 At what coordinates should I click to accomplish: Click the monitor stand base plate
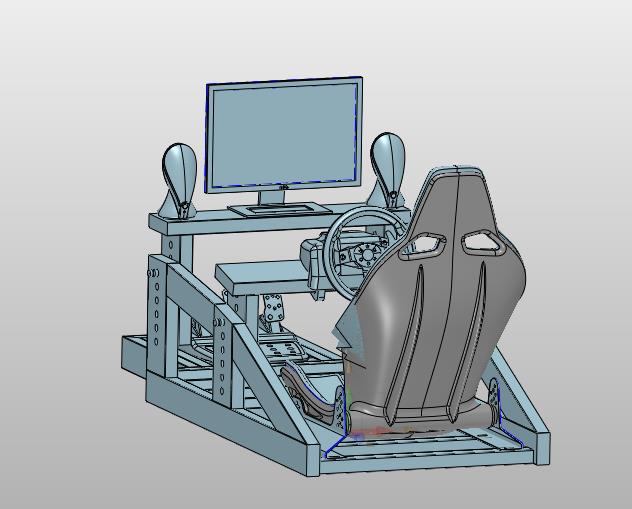pyautogui.click(x=279, y=209)
